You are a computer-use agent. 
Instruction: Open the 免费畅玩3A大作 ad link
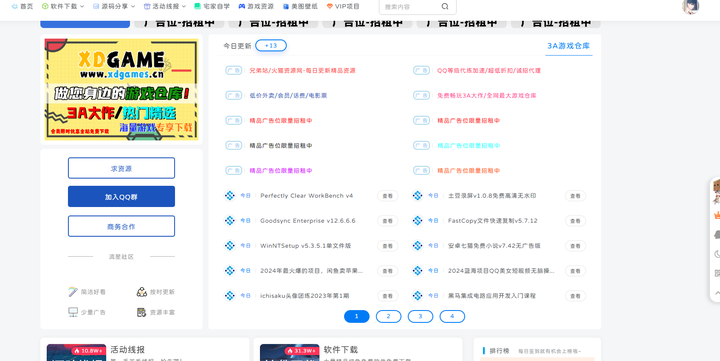coord(486,96)
